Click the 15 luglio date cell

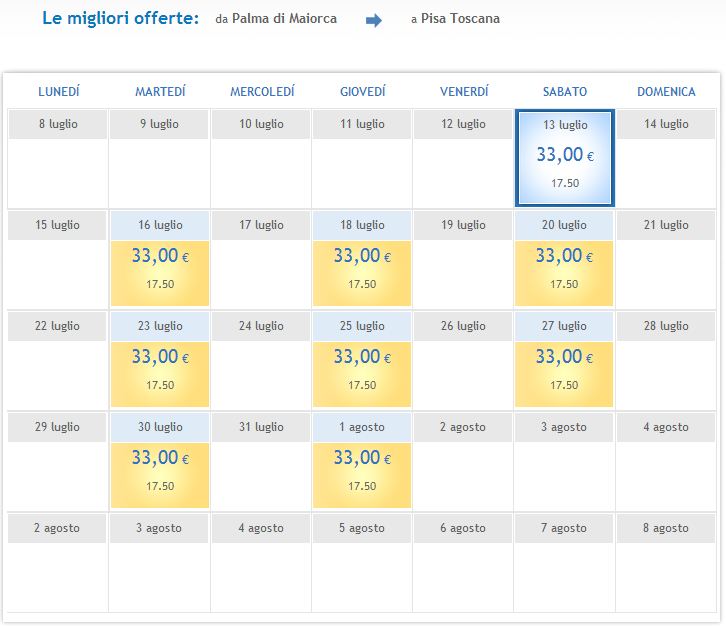(x=57, y=225)
